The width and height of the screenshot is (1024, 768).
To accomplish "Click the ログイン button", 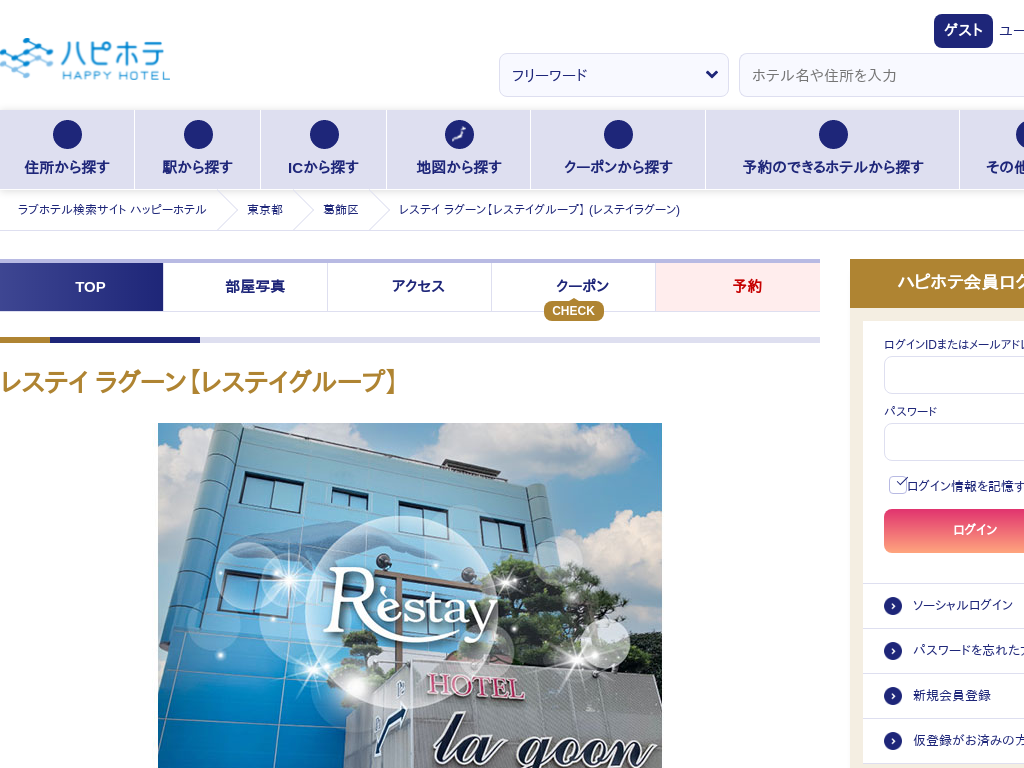I will (x=954, y=530).
